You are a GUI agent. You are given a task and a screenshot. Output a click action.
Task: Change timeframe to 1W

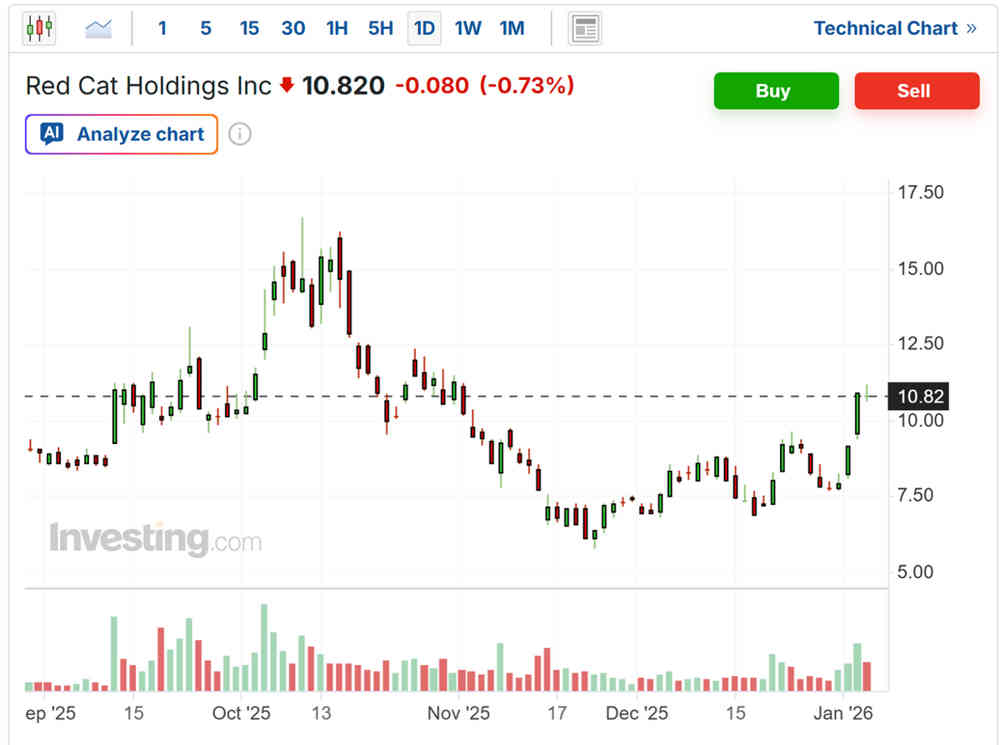point(468,29)
